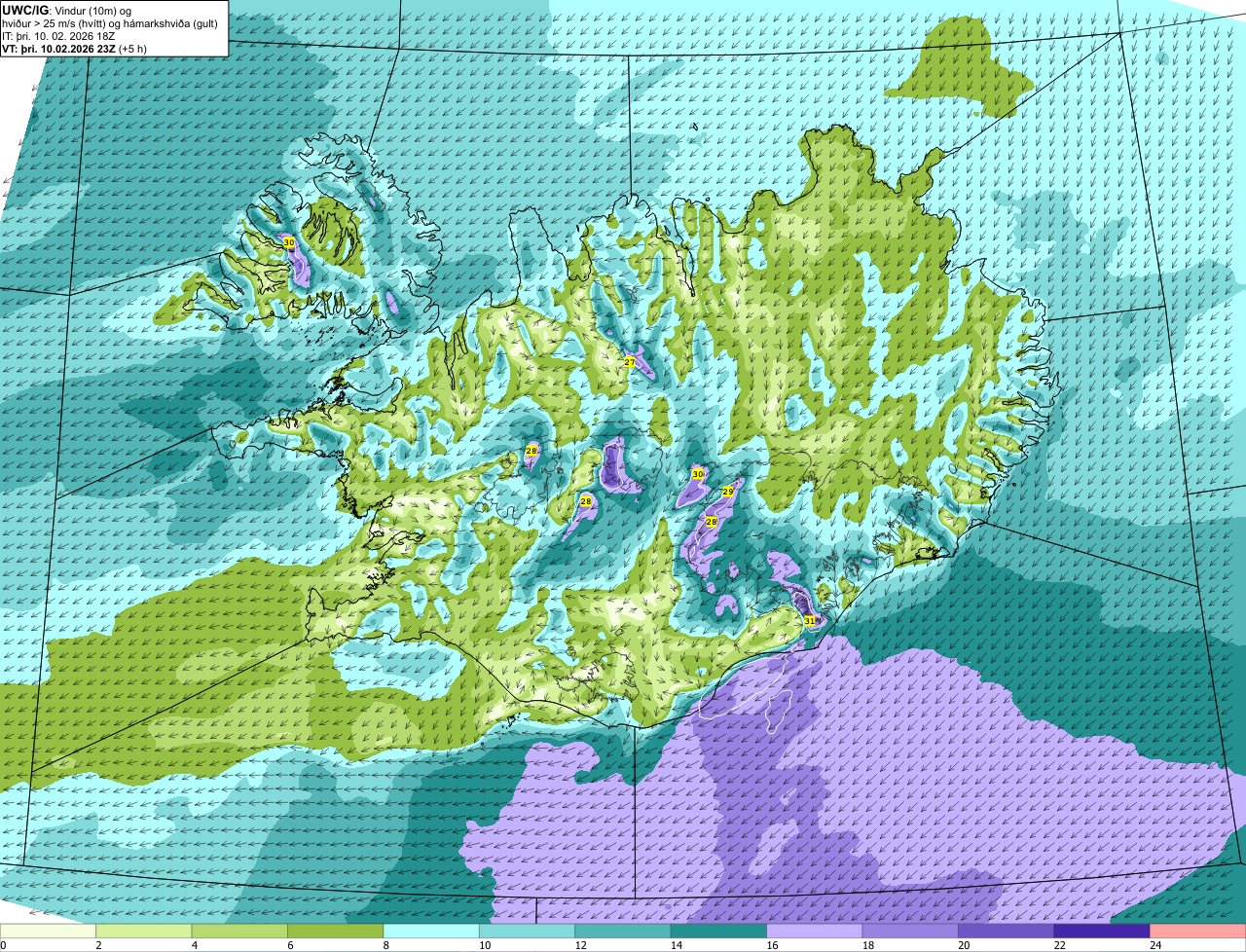Click the pale cream 0–2 m/s legend swatch

(x=49, y=932)
